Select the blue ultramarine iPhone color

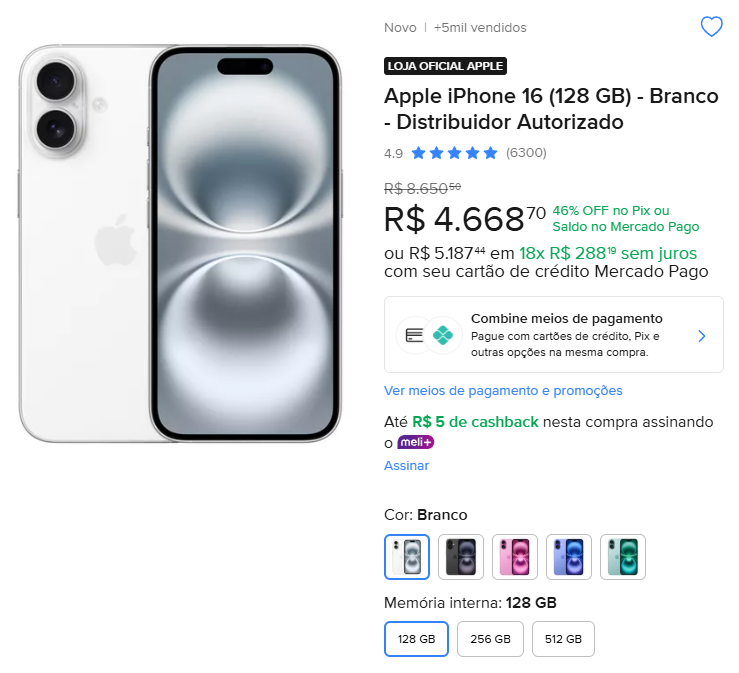pyautogui.click(x=569, y=557)
